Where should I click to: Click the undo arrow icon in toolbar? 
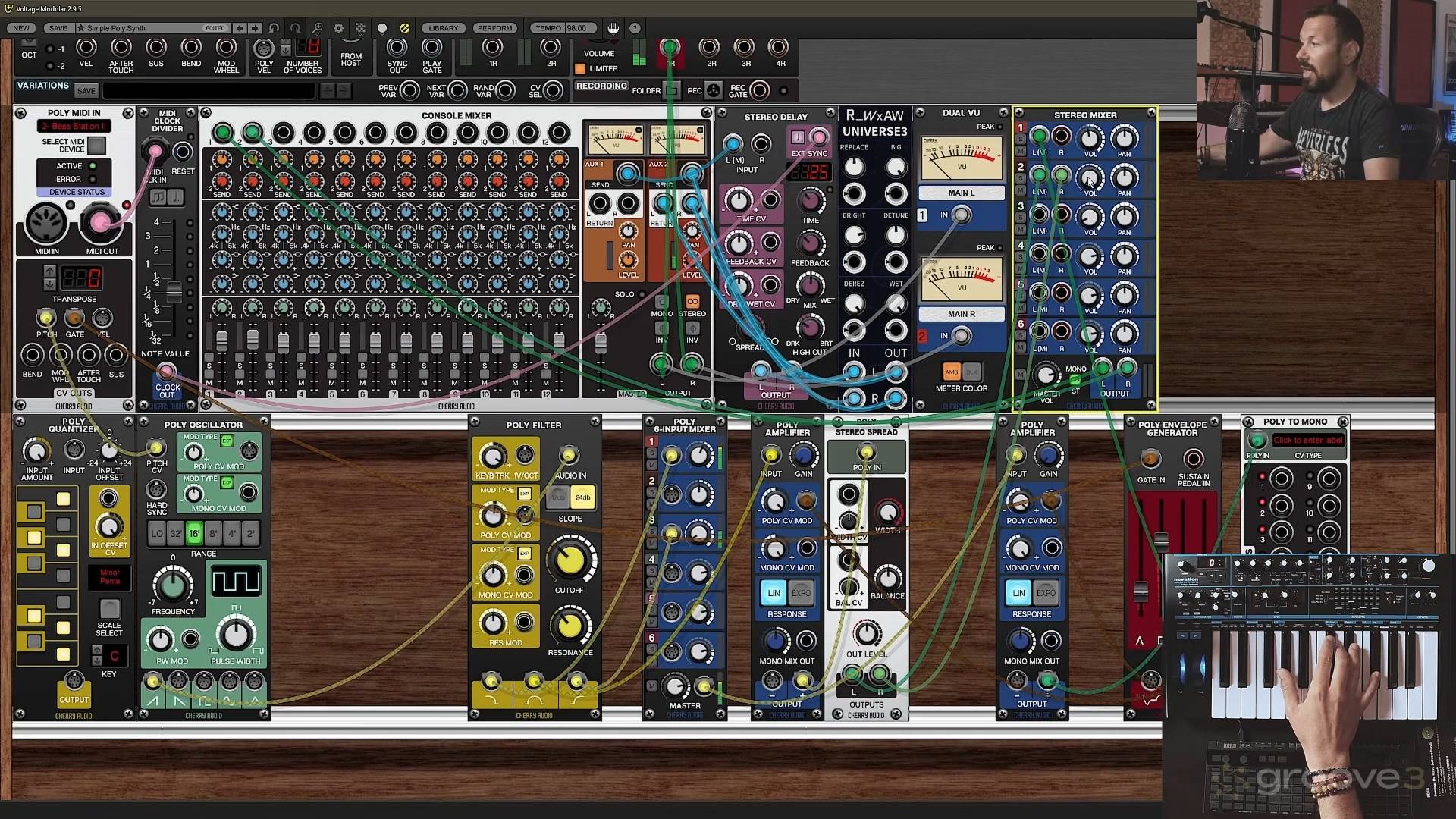tap(274, 28)
